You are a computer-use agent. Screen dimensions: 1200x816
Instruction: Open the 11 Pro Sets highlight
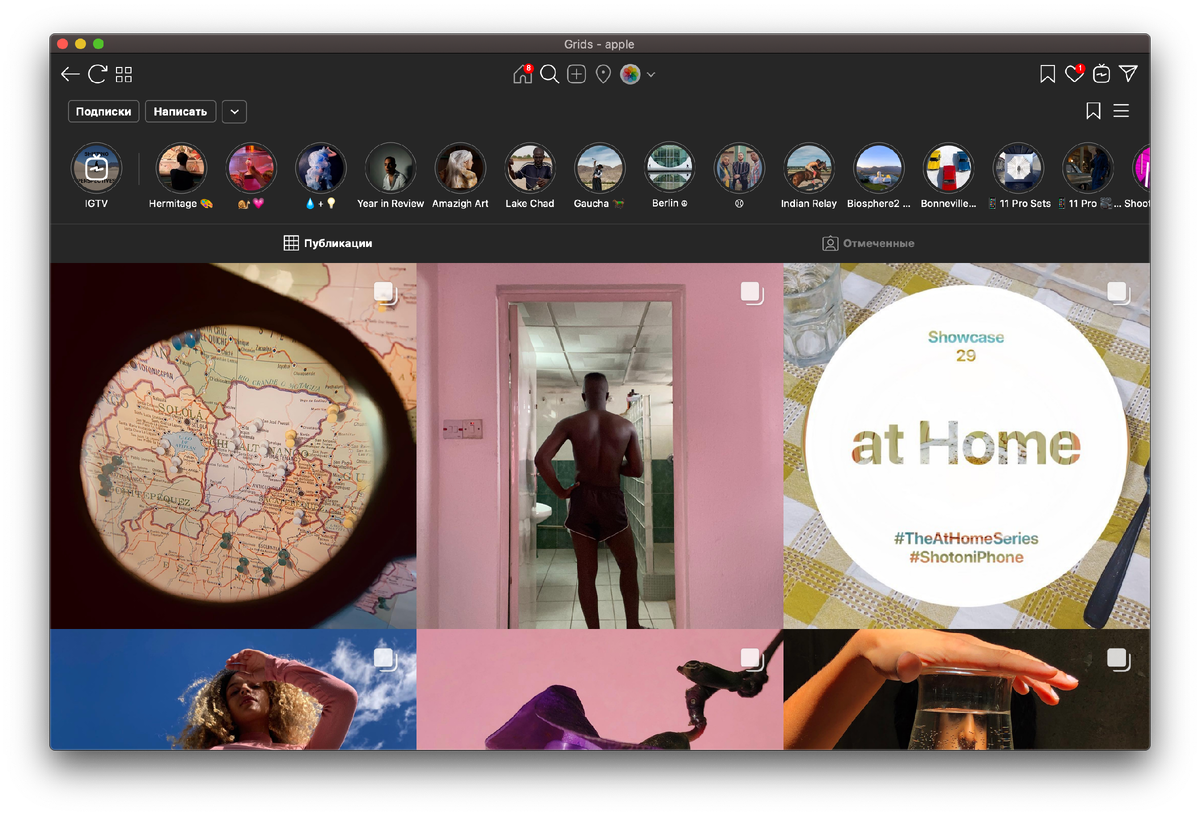click(x=1018, y=168)
